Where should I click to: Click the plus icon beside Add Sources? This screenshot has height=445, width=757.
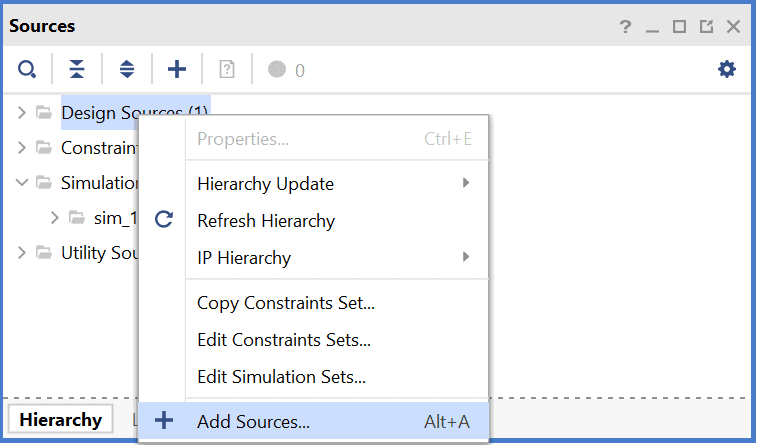click(x=164, y=421)
